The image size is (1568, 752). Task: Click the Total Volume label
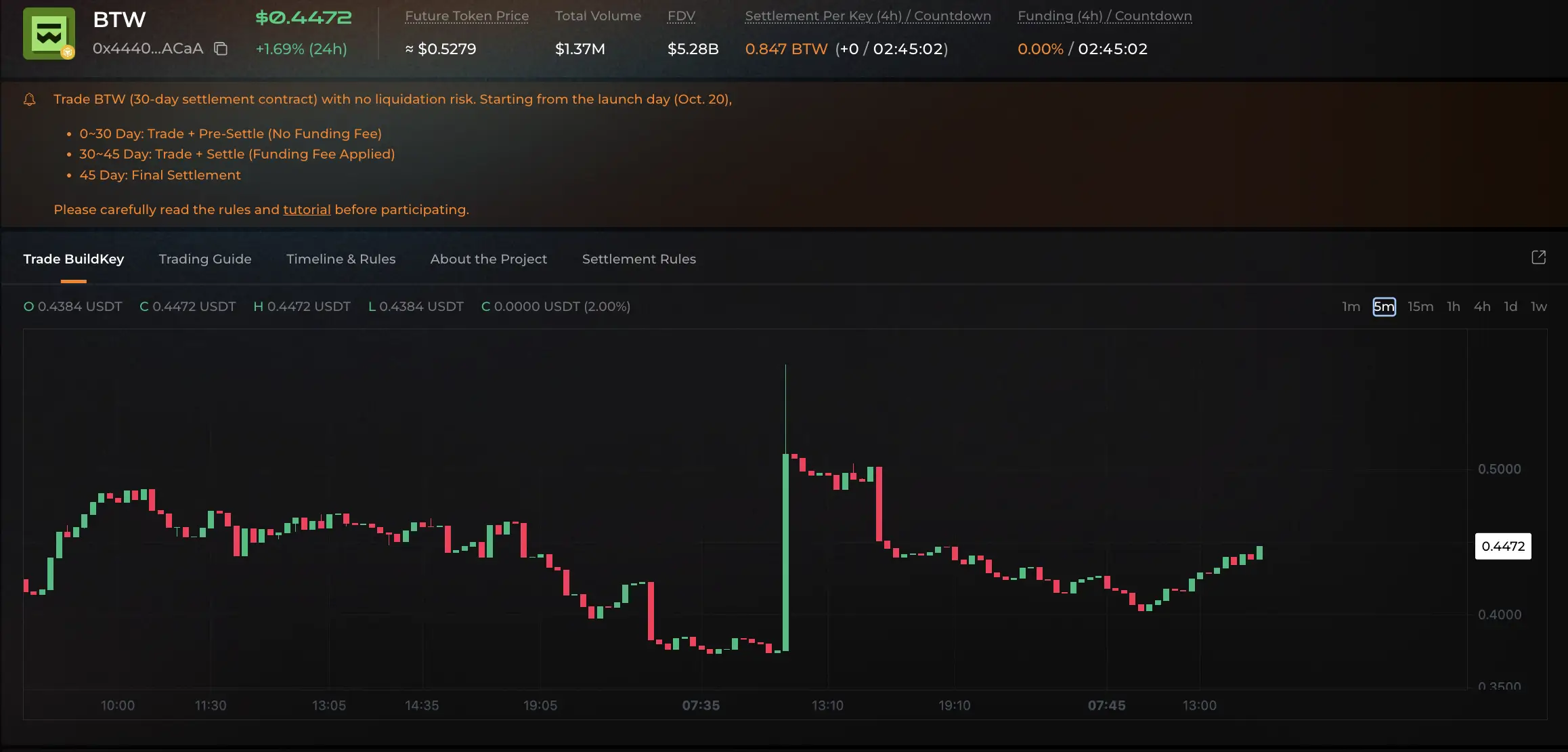point(598,16)
